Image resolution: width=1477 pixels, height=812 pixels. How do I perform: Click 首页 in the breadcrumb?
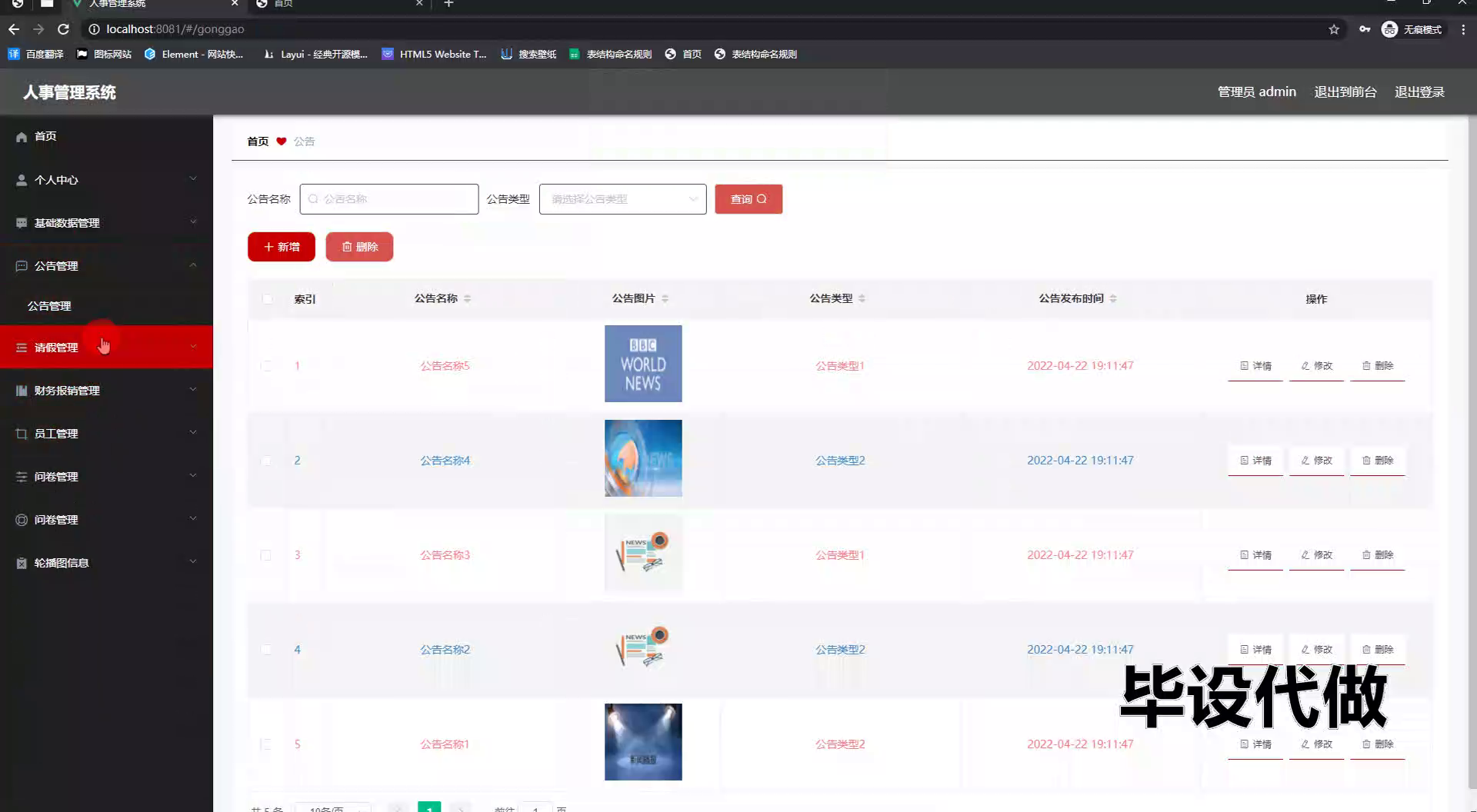click(258, 141)
